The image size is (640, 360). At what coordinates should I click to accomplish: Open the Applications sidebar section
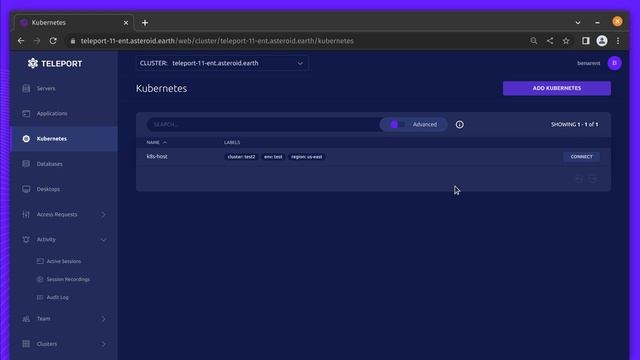pyautogui.click(x=64, y=113)
